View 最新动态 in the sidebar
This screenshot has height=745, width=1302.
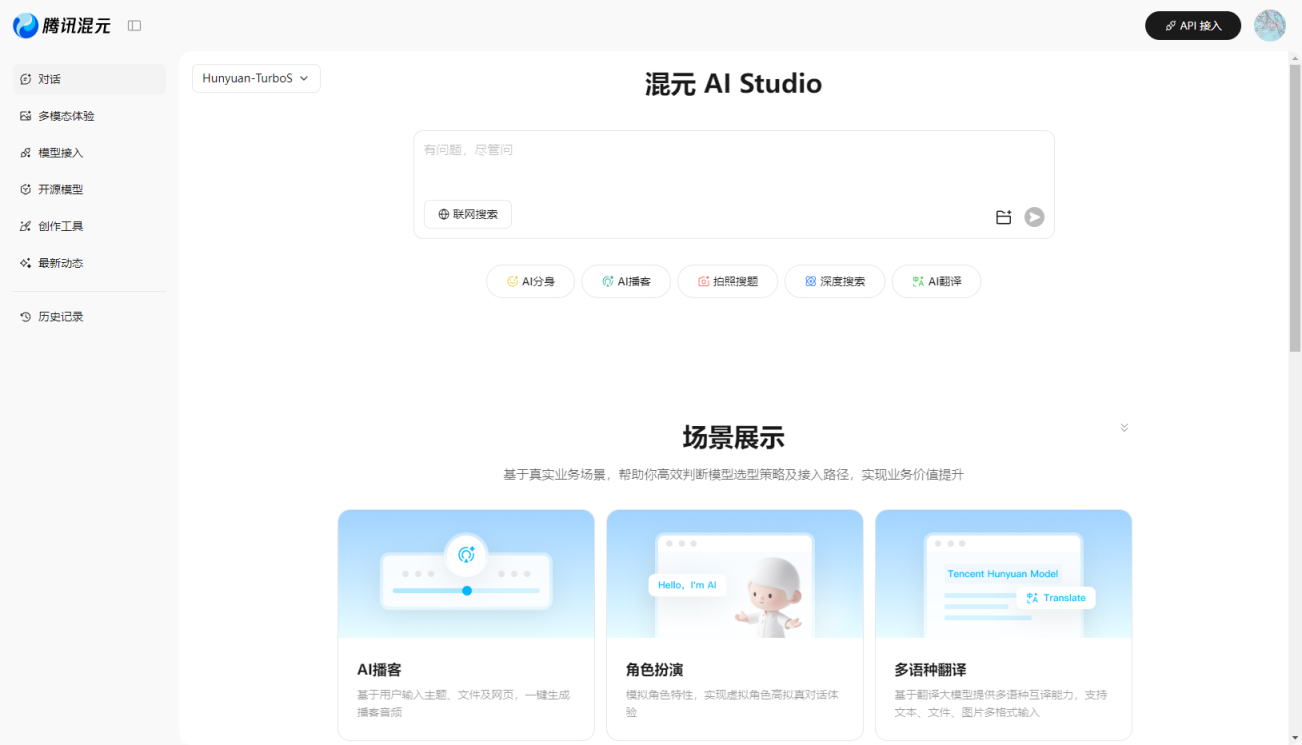[x=56, y=262]
